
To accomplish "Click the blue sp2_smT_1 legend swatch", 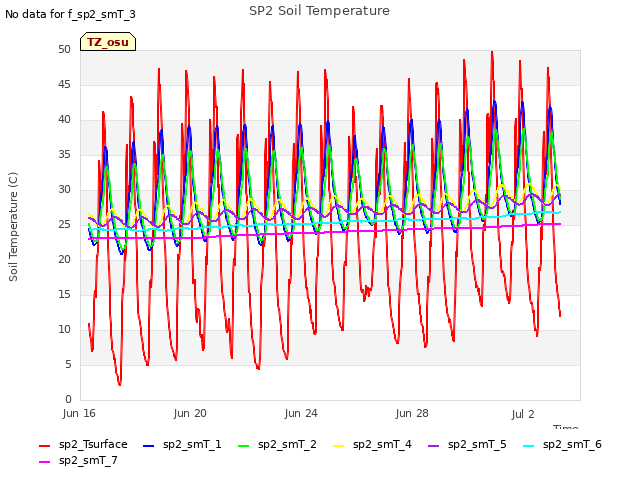I will [x=149, y=446].
